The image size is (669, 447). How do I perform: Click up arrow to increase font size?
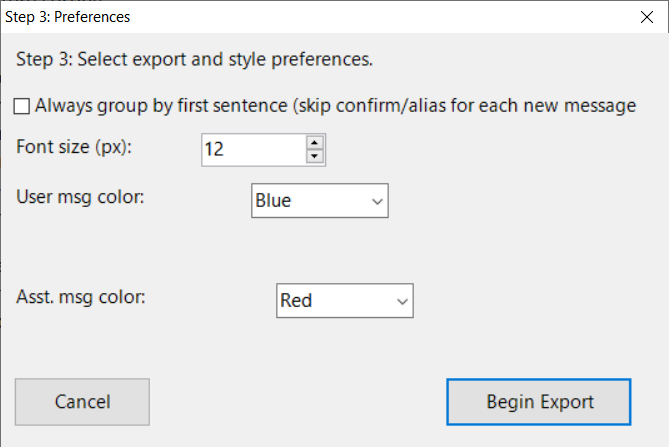(x=315, y=144)
